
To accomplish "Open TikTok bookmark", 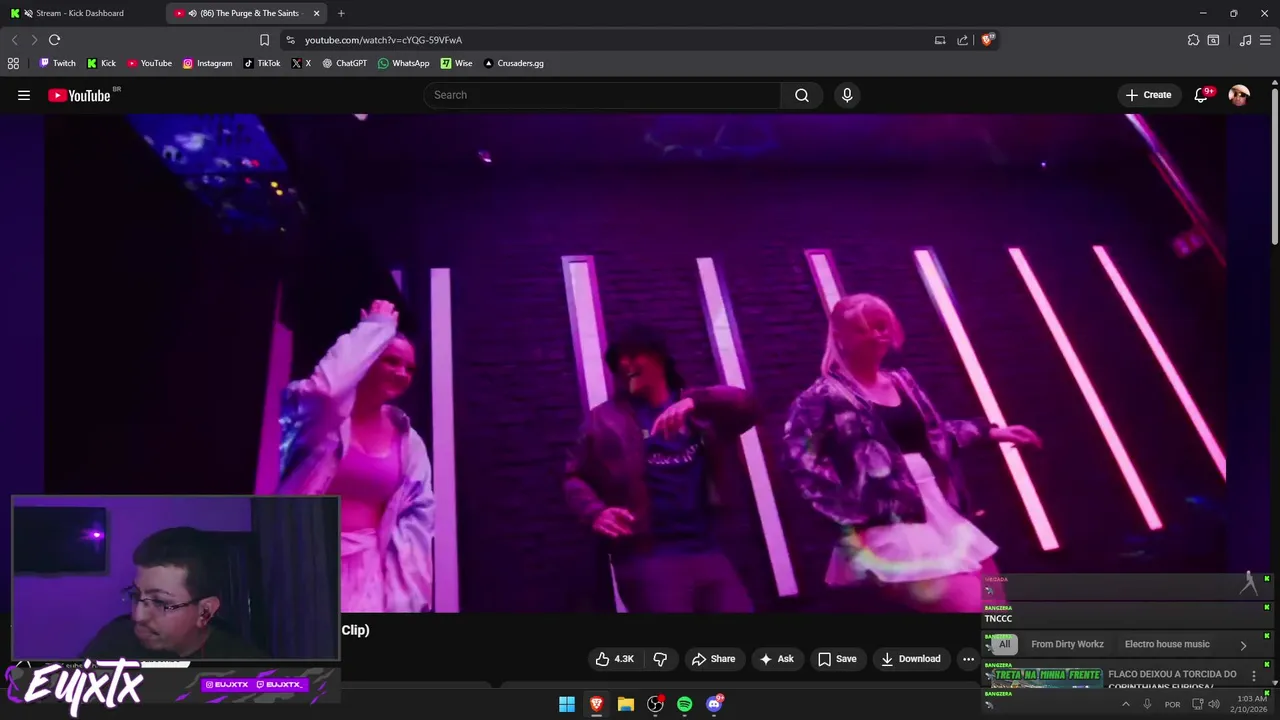I will tap(262, 63).
